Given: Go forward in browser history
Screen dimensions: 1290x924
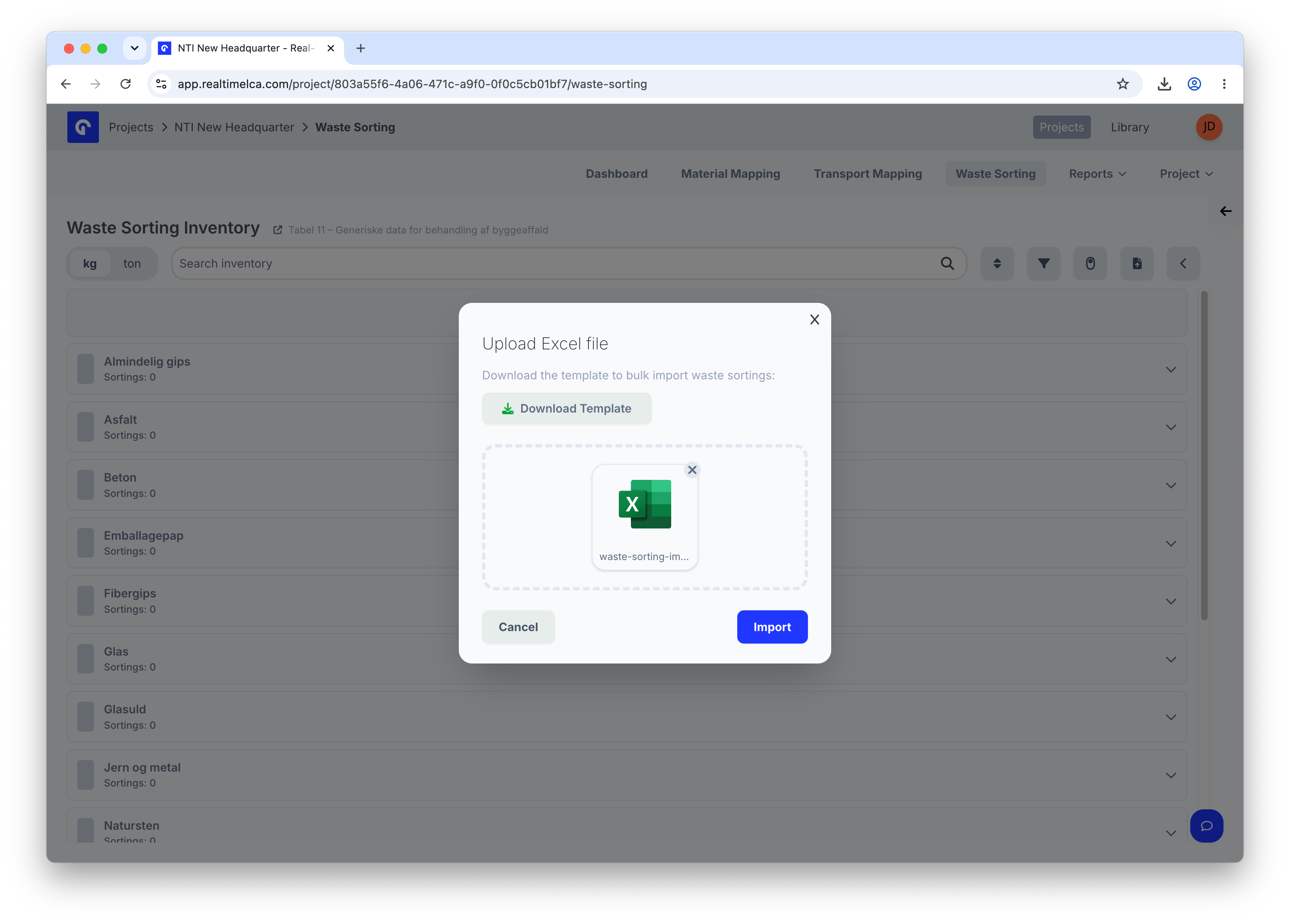Looking at the screenshot, I should [x=96, y=84].
